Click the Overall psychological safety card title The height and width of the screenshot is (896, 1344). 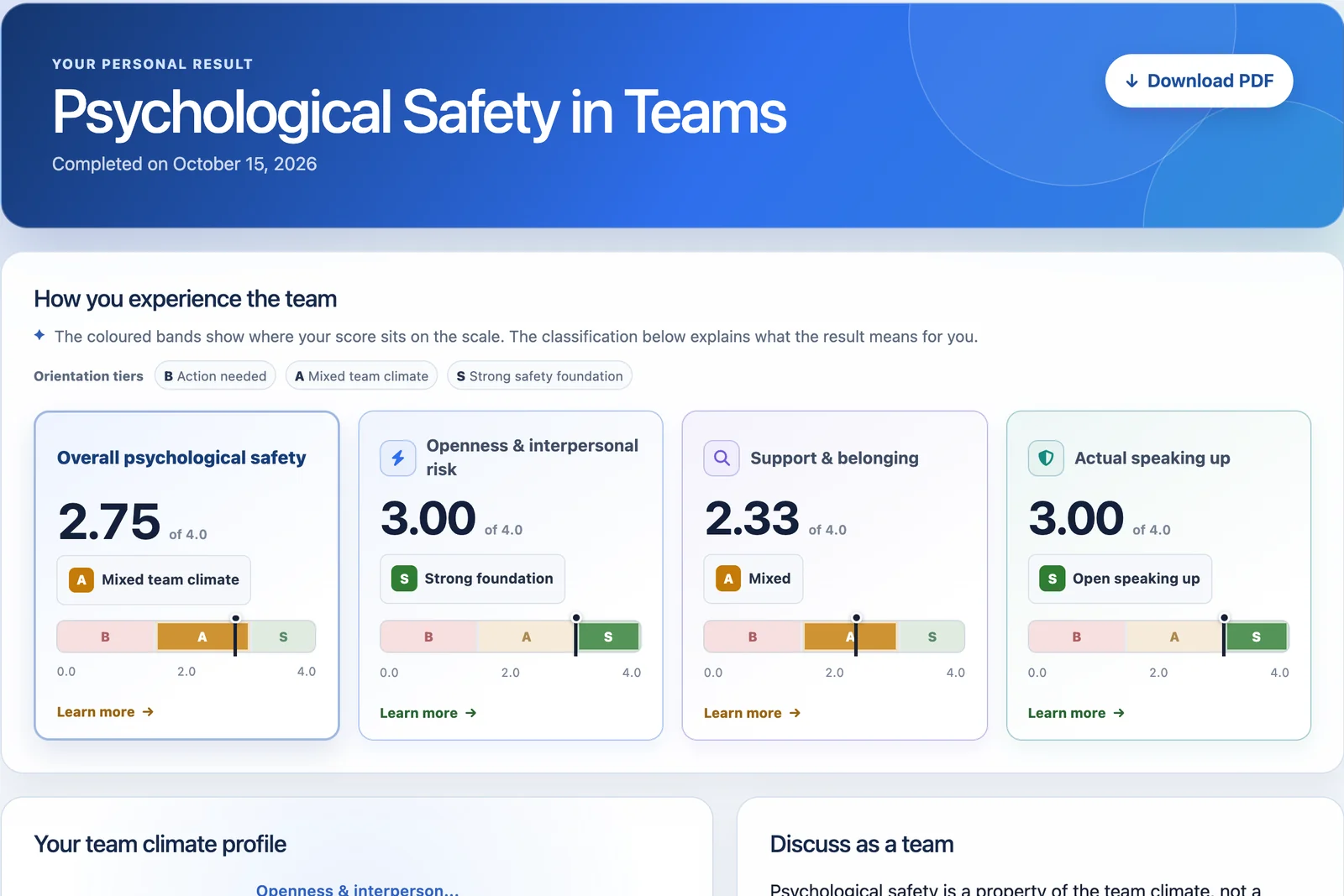(181, 458)
